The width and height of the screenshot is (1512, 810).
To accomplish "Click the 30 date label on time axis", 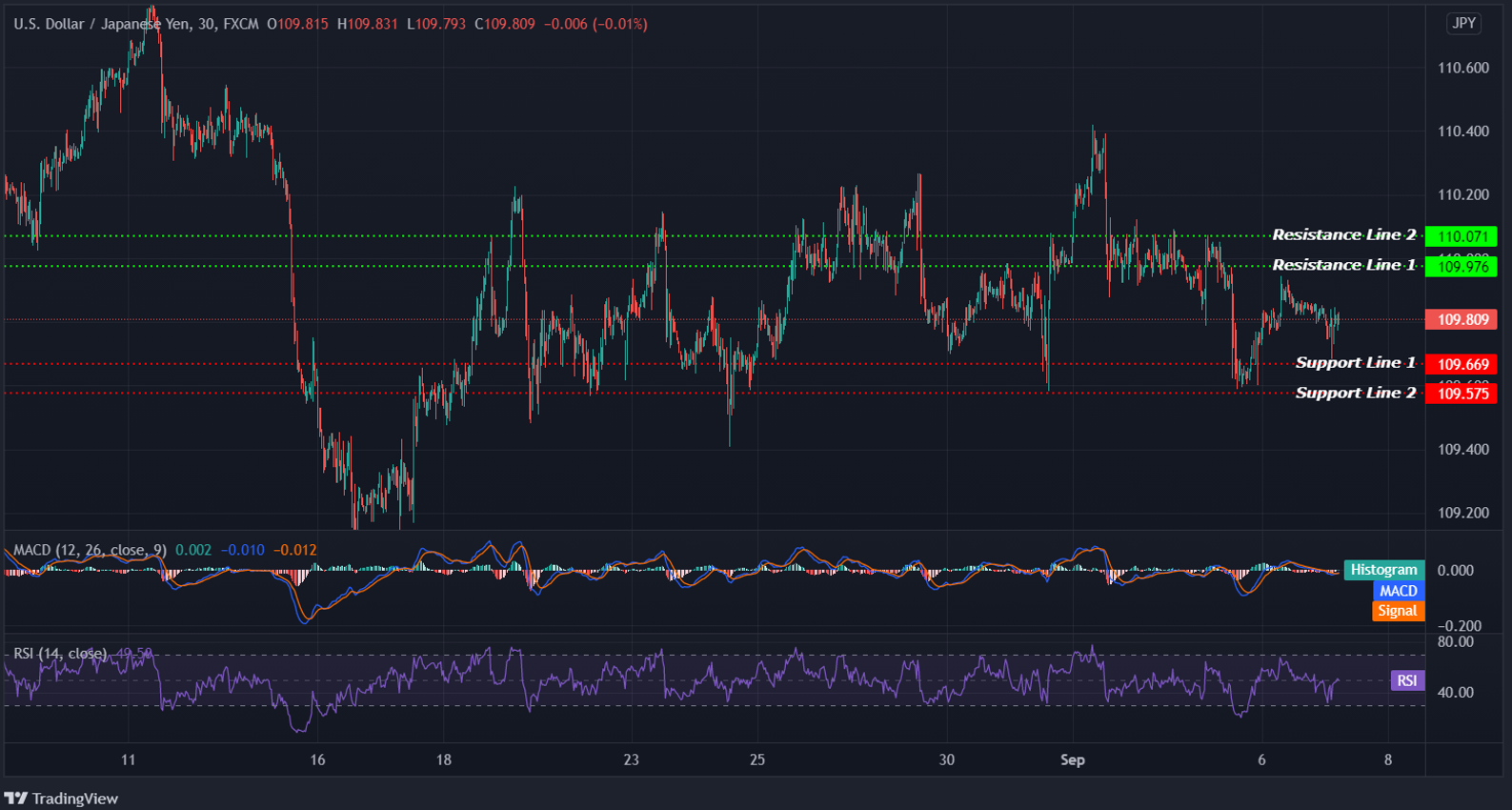I will click(x=946, y=759).
